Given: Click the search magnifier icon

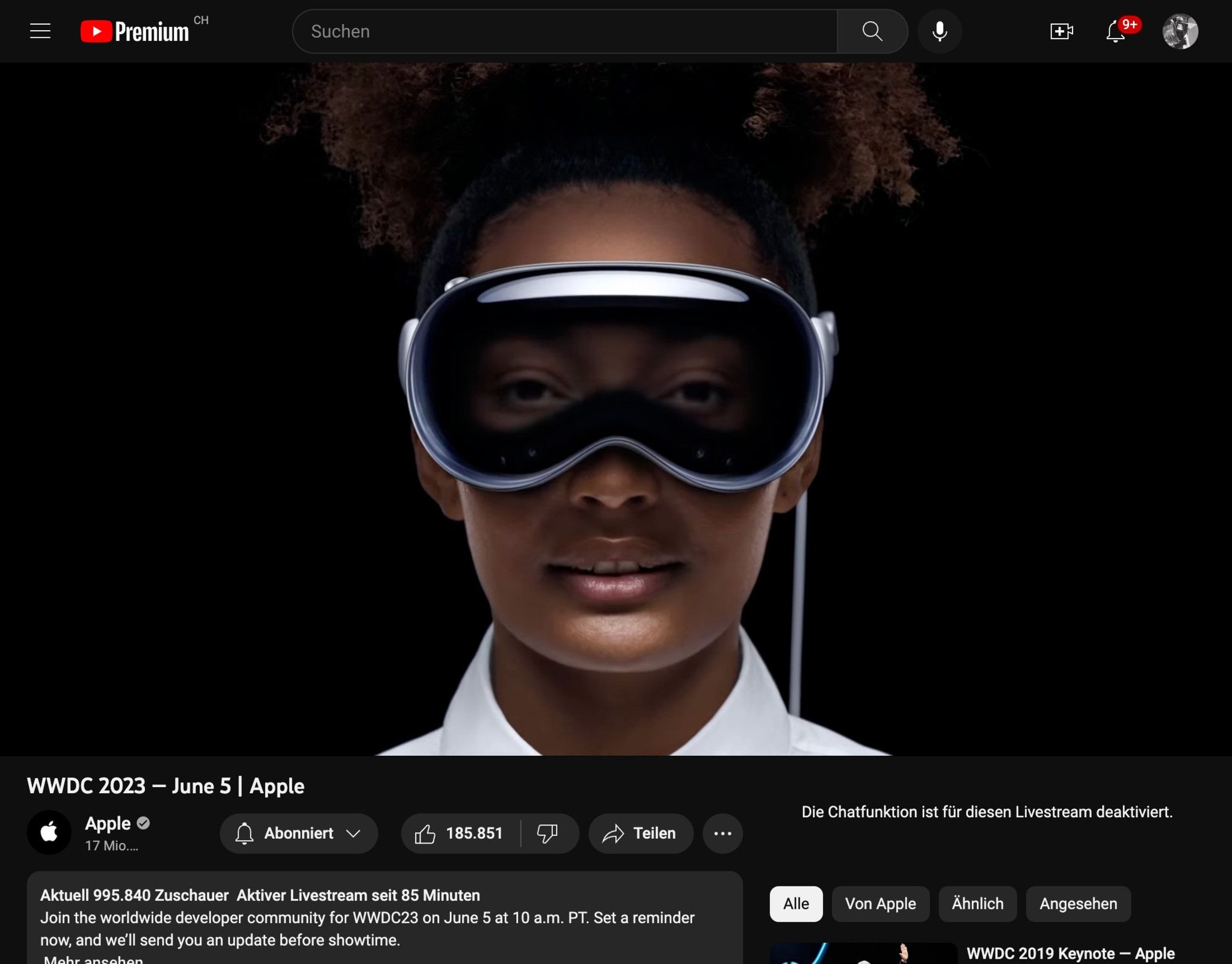Looking at the screenshot, I should coord(872,31).
